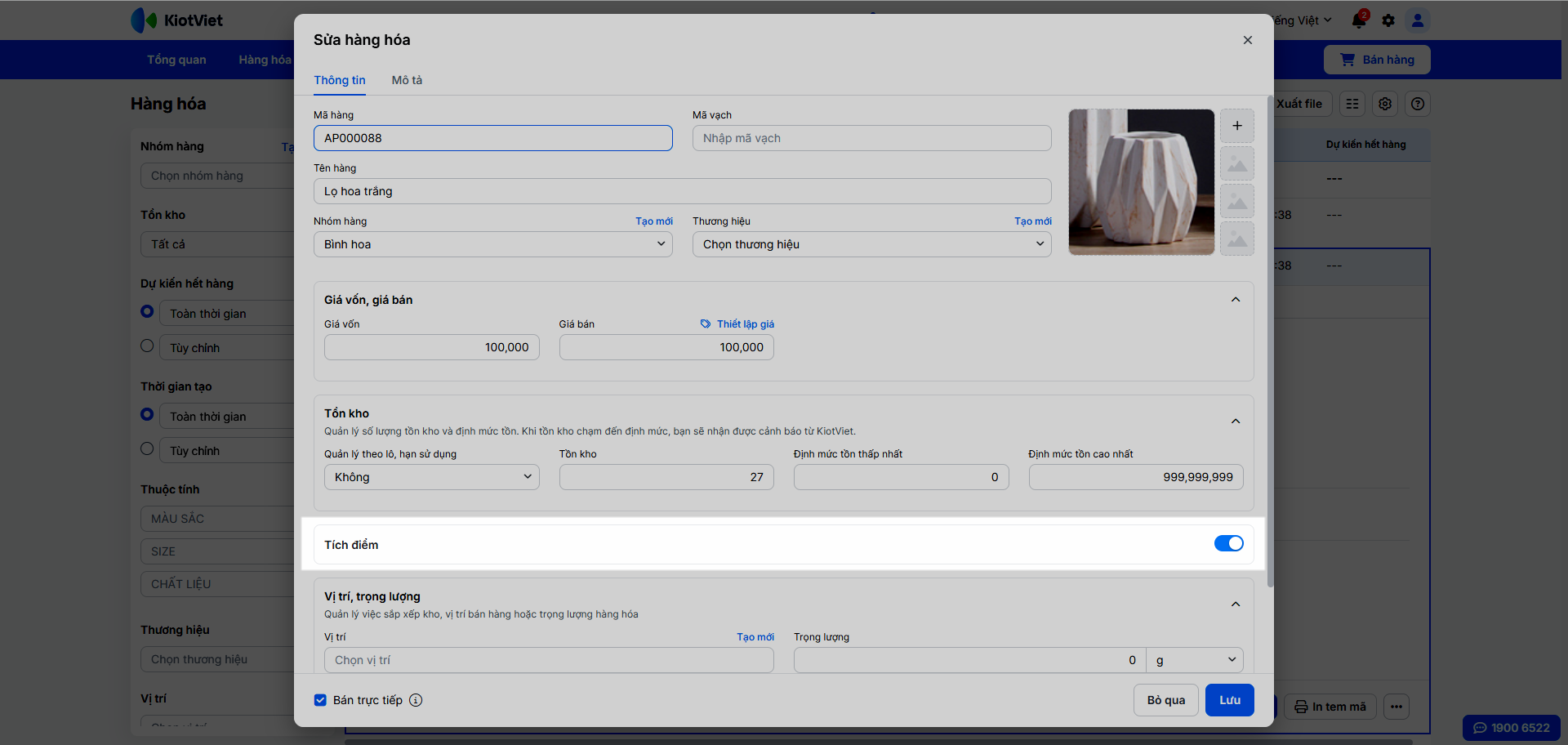
Task: Open the notification bell icon
Action: point(1359,20)
